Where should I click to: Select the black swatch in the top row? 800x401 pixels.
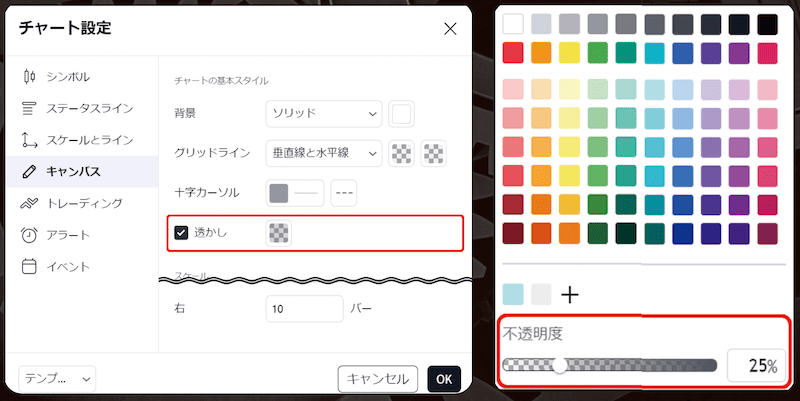767,24
